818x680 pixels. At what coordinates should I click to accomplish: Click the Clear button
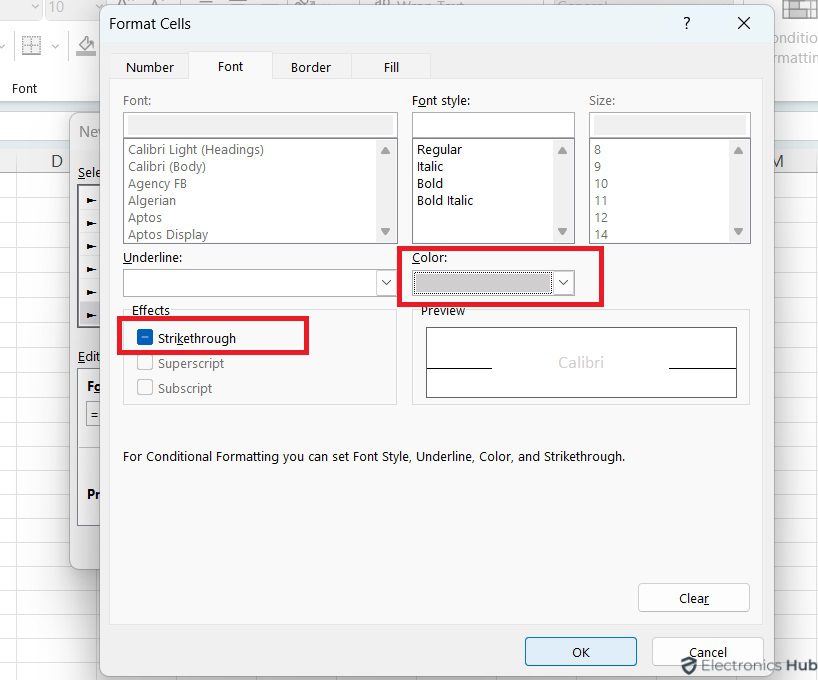point(693,598)
